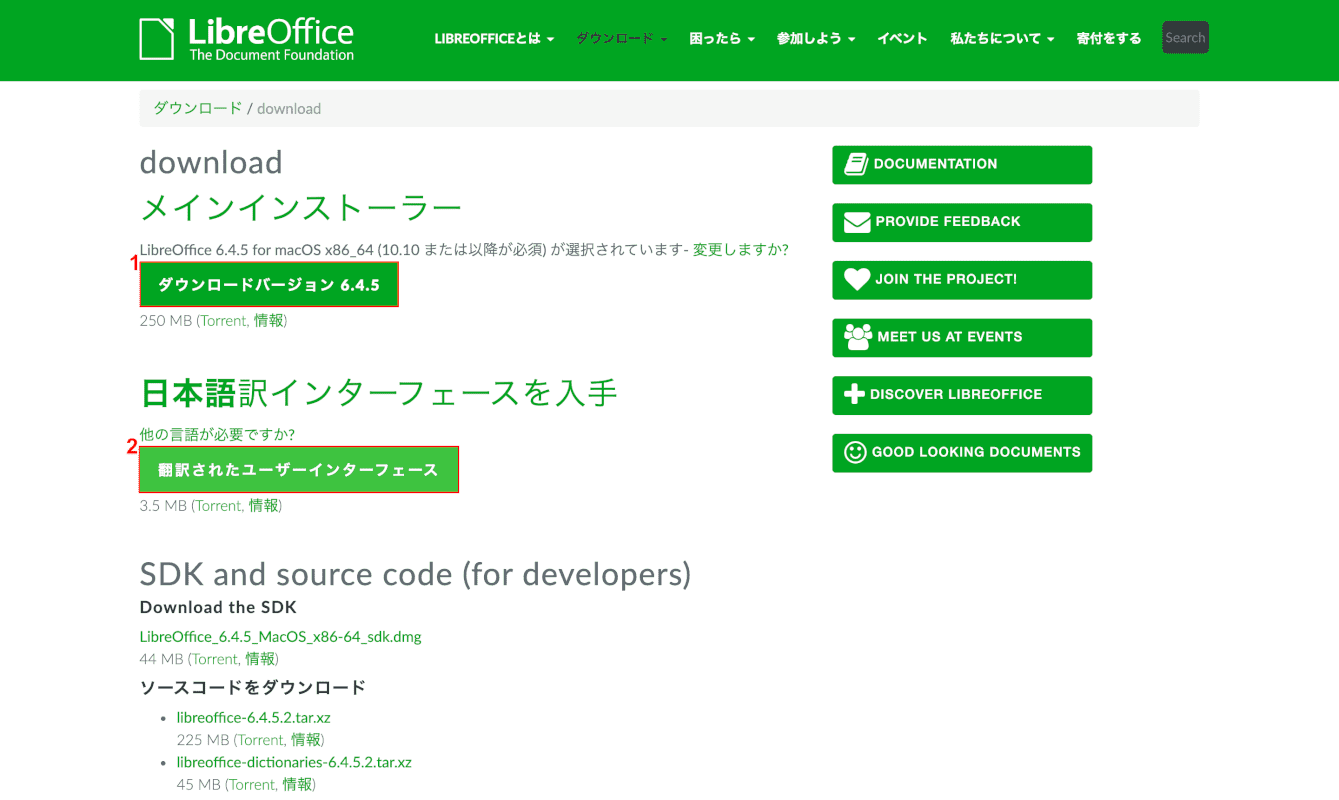Viewport: 1339px width, 800px height.
Task: Download libreoffice-dictionaries-6.4.5.2.tar.xz
Action: [294, 762]
